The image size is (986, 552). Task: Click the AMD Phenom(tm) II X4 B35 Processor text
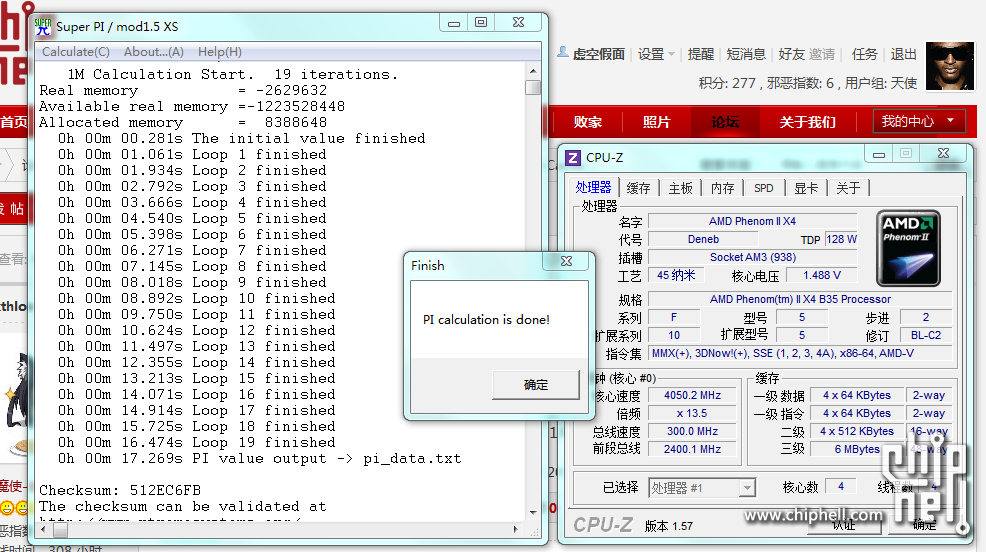800,299
